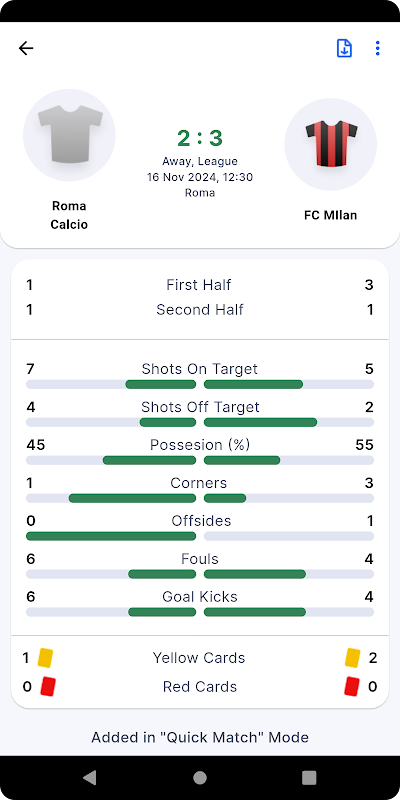Click the Possesion (%) stat bar

tap(200, 460)
